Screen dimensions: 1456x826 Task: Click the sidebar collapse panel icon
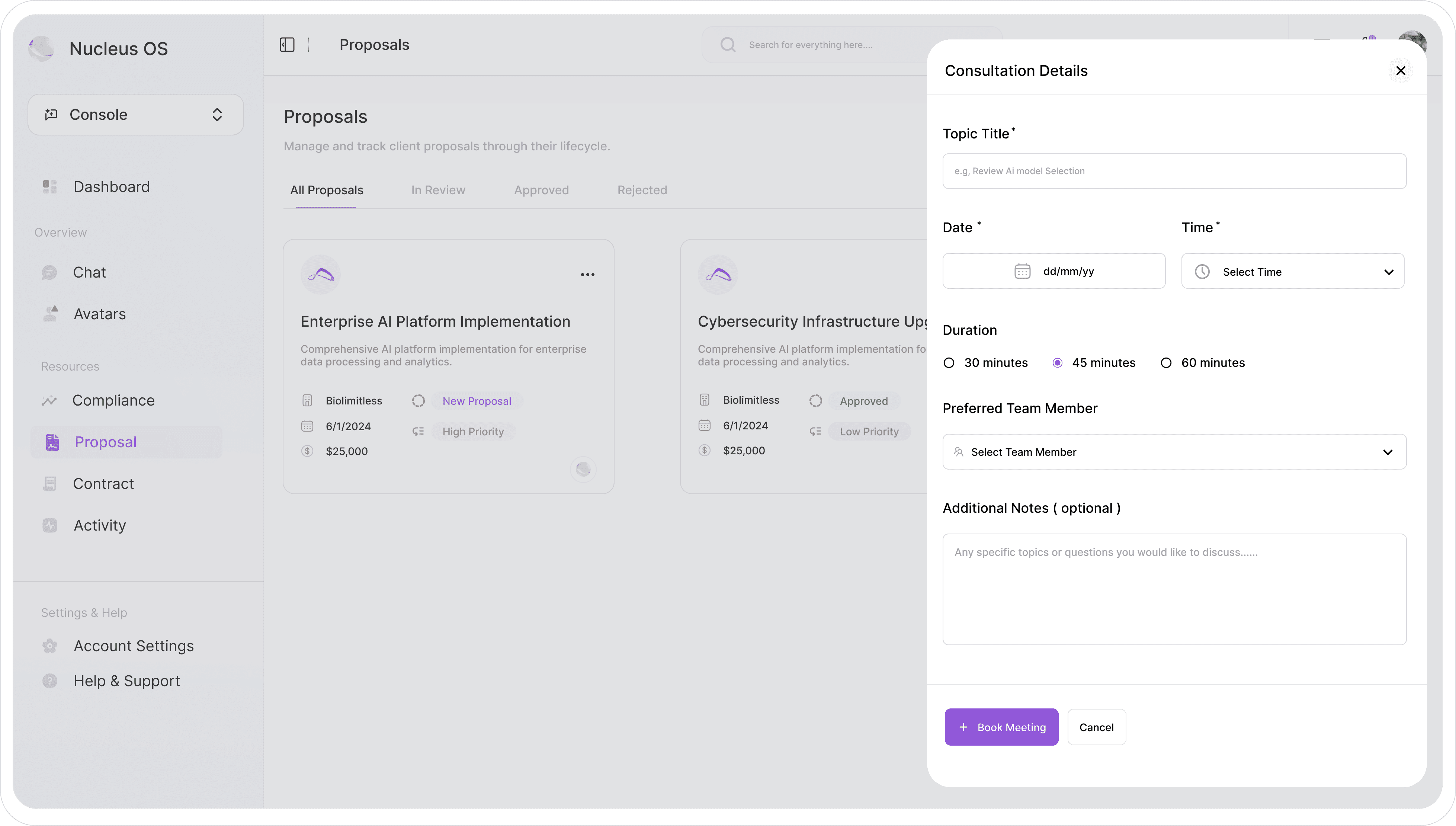click(x=287, y=45)
